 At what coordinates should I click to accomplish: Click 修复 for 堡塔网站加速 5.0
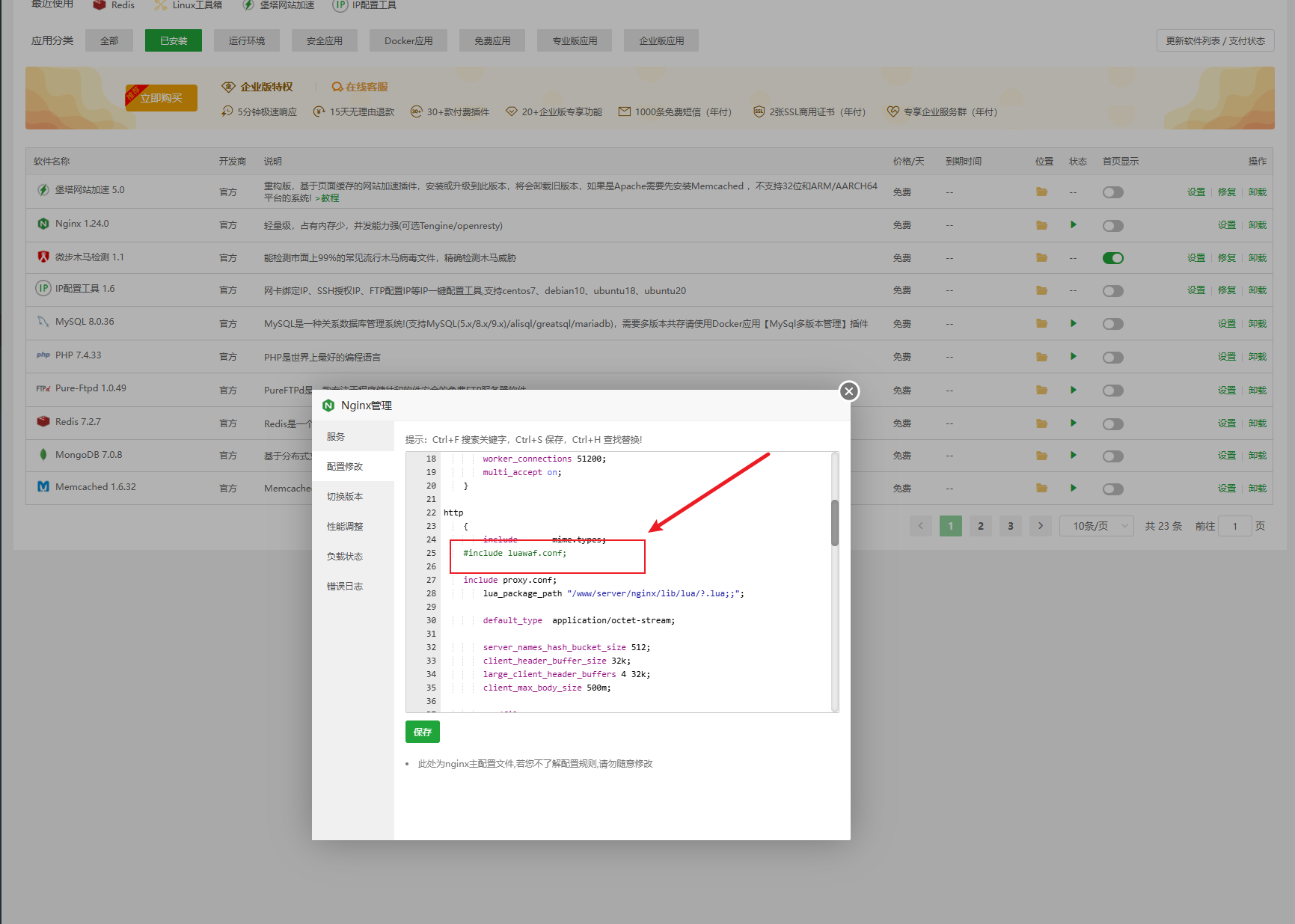point(1227,192)
